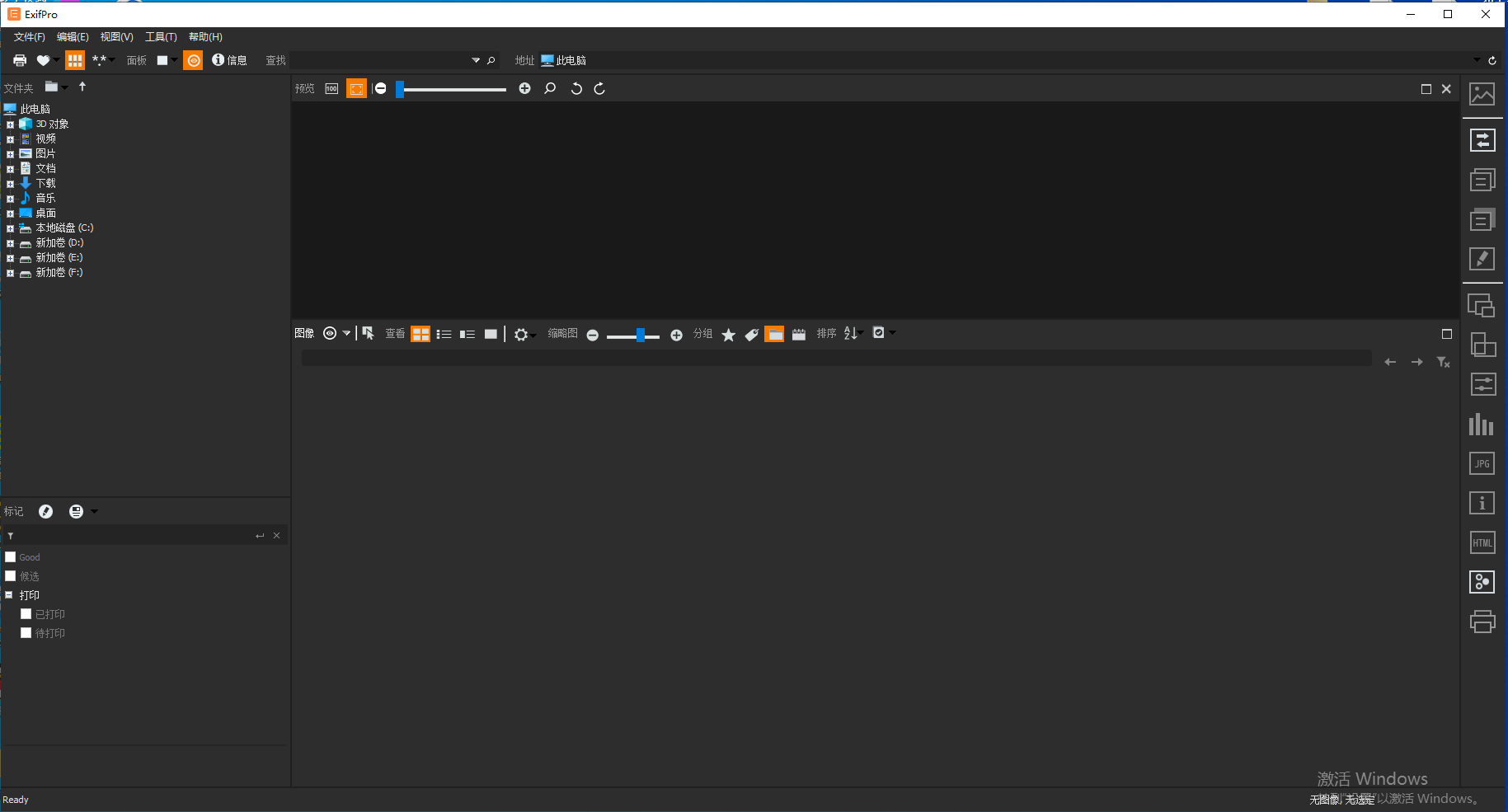Open the 图像 circle dropdown
The width and height of the screenshot is (1508, 812).
click(x=336, y=333)
